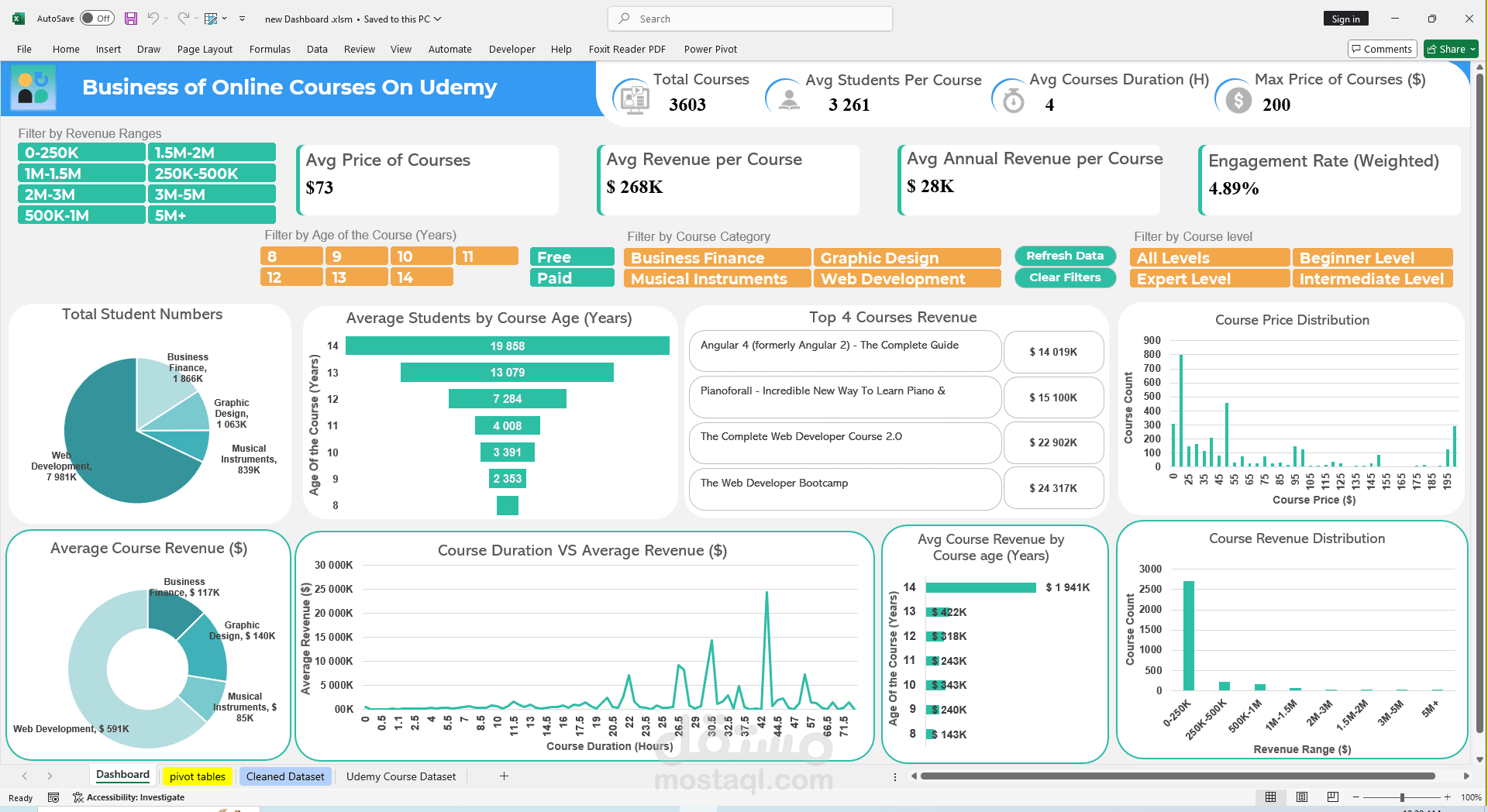Open the File menu

click(24, 49)
